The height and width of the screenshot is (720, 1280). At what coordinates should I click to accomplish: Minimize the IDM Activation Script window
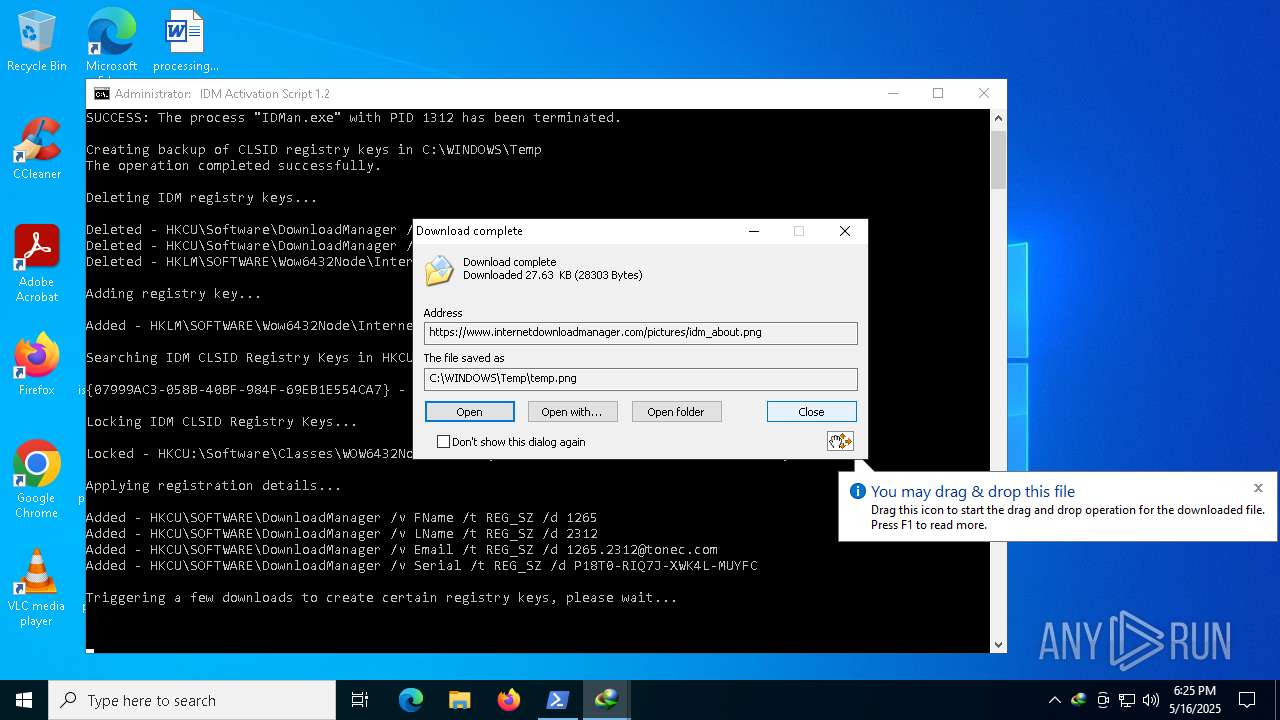[x=893, y=94]
